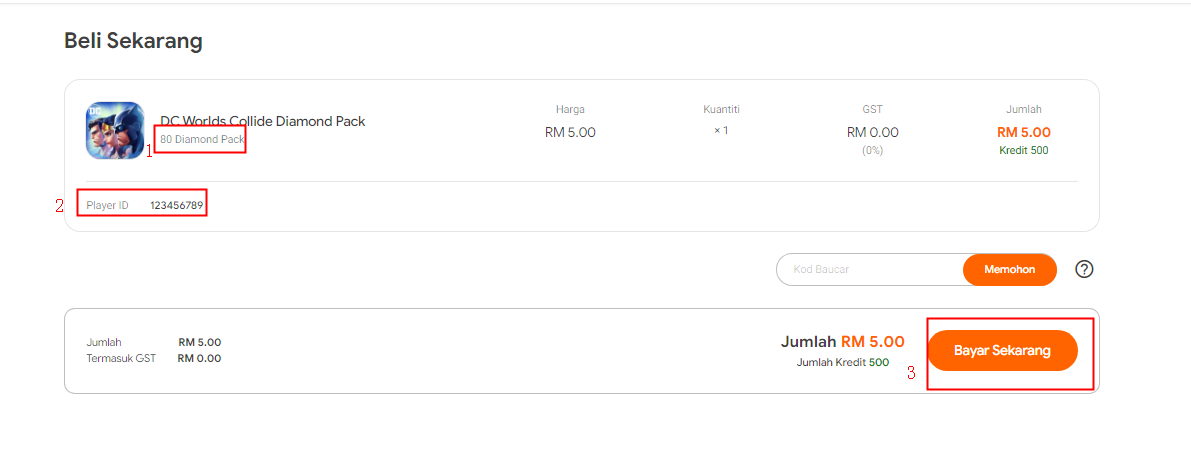Click the Player ID label
Viewport: 1191px width, 452px height.
coord(107,205)
